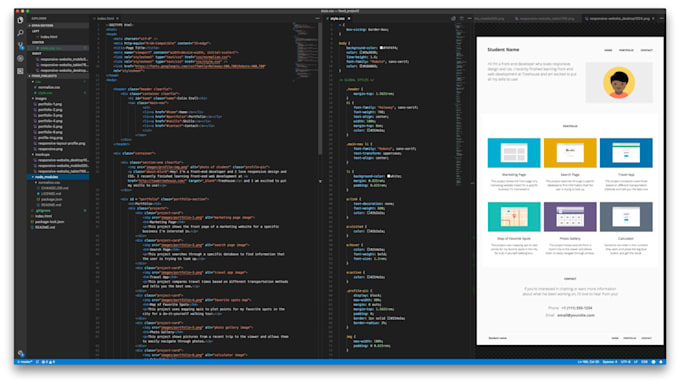The width and height of the screenshot is (680, 385).
Task: Switch to the style.css tab
Action: (x=337, y=19)
